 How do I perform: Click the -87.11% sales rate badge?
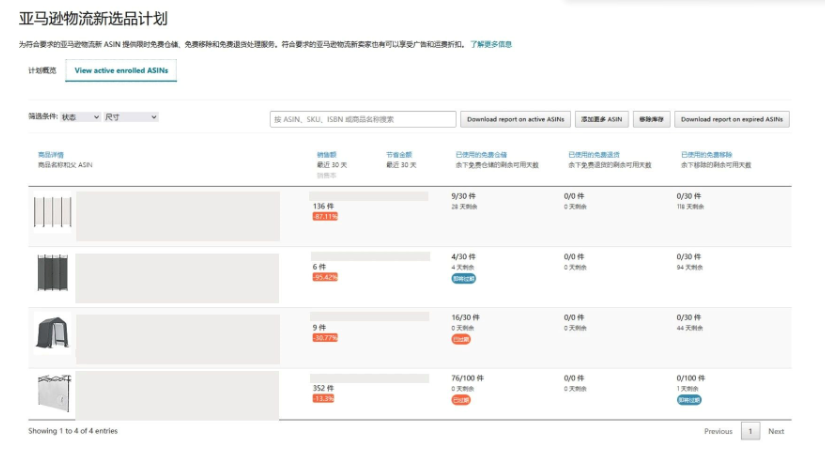[325, 216]
